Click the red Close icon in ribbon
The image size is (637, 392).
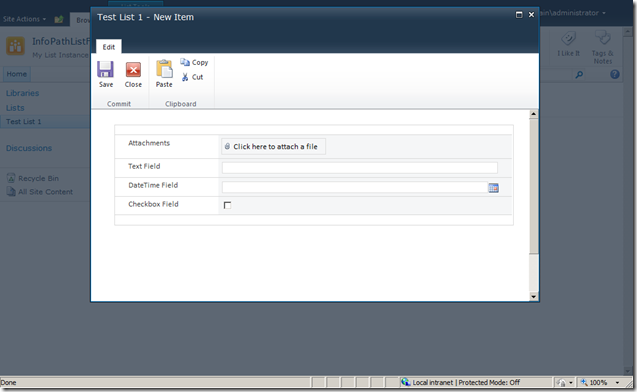tap(133, 69)
